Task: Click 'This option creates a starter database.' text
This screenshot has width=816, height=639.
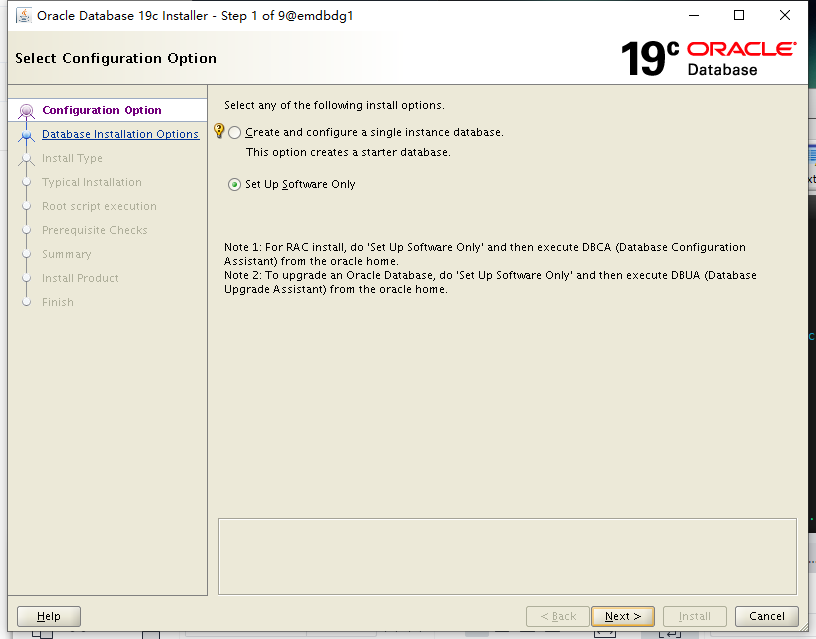Action: pyautogui.click(x=348, y=152)
